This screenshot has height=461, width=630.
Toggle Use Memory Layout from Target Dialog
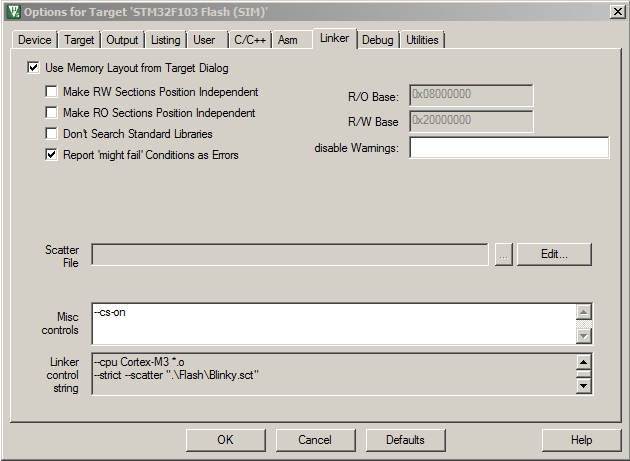[34, 69]
